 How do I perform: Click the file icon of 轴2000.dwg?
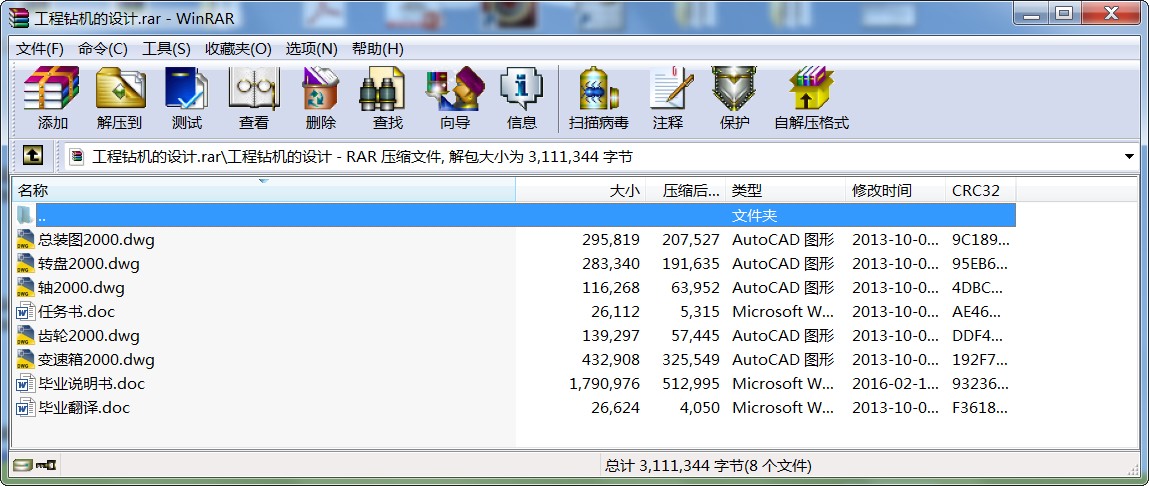click(26, 287)
